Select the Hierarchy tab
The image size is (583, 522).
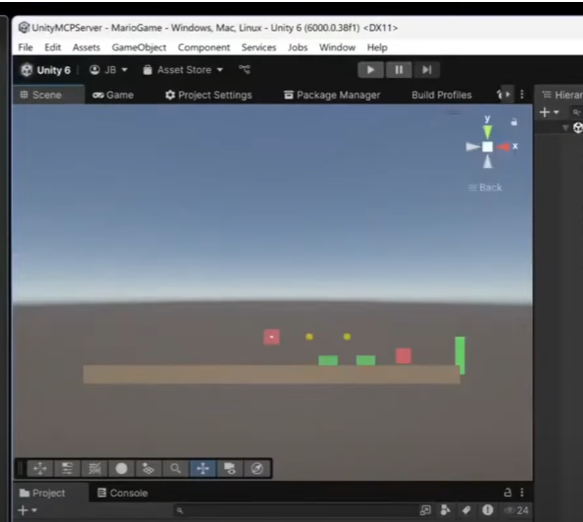561,95
